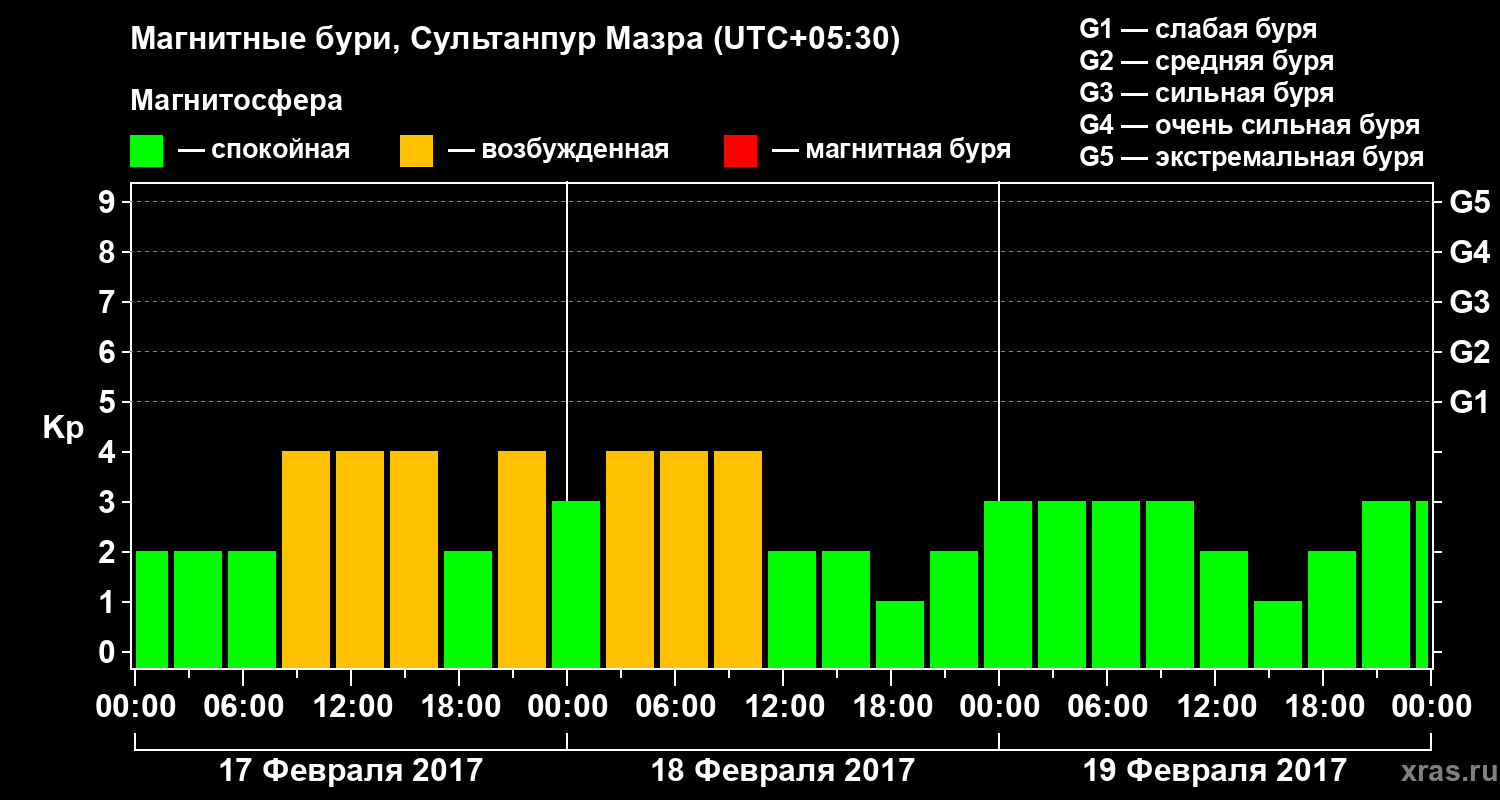Click the '19 Февраля 2017' date label

(1215, 770)
